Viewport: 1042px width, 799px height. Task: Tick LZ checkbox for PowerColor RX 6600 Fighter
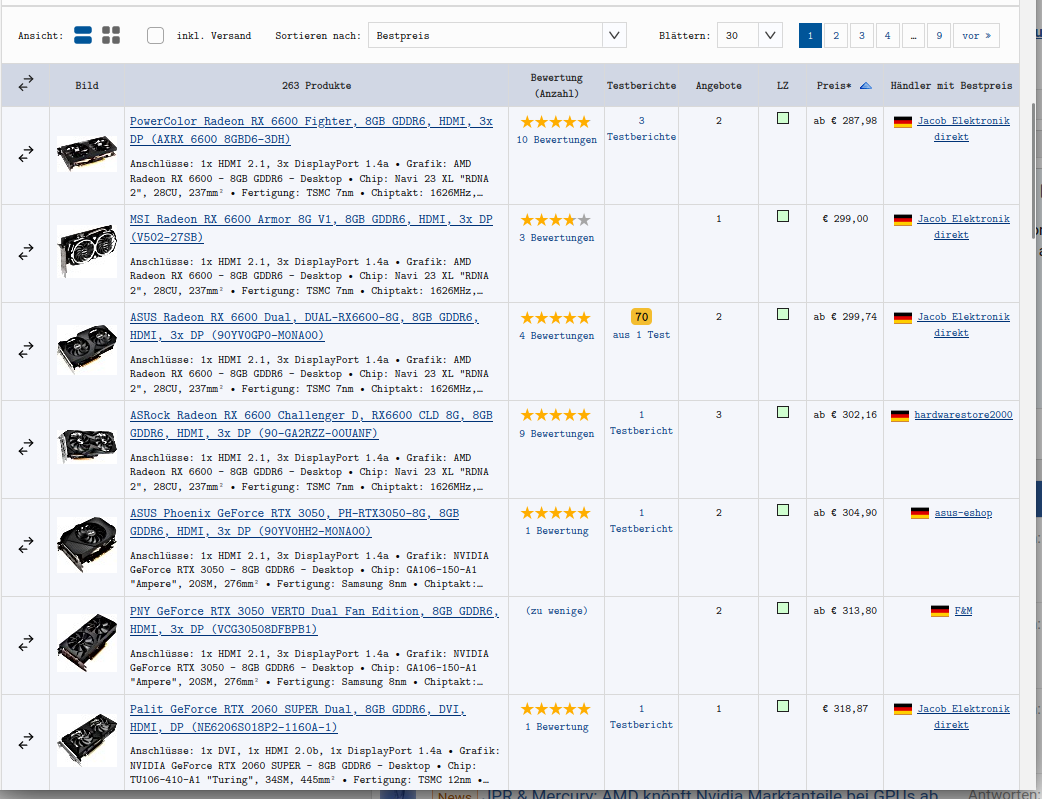[x=783, y=118]
